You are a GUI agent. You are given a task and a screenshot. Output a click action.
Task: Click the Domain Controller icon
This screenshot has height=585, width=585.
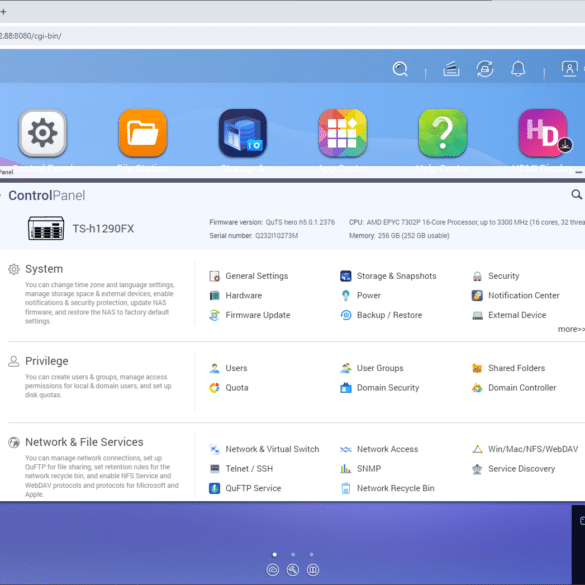click(x=477, y=388)
